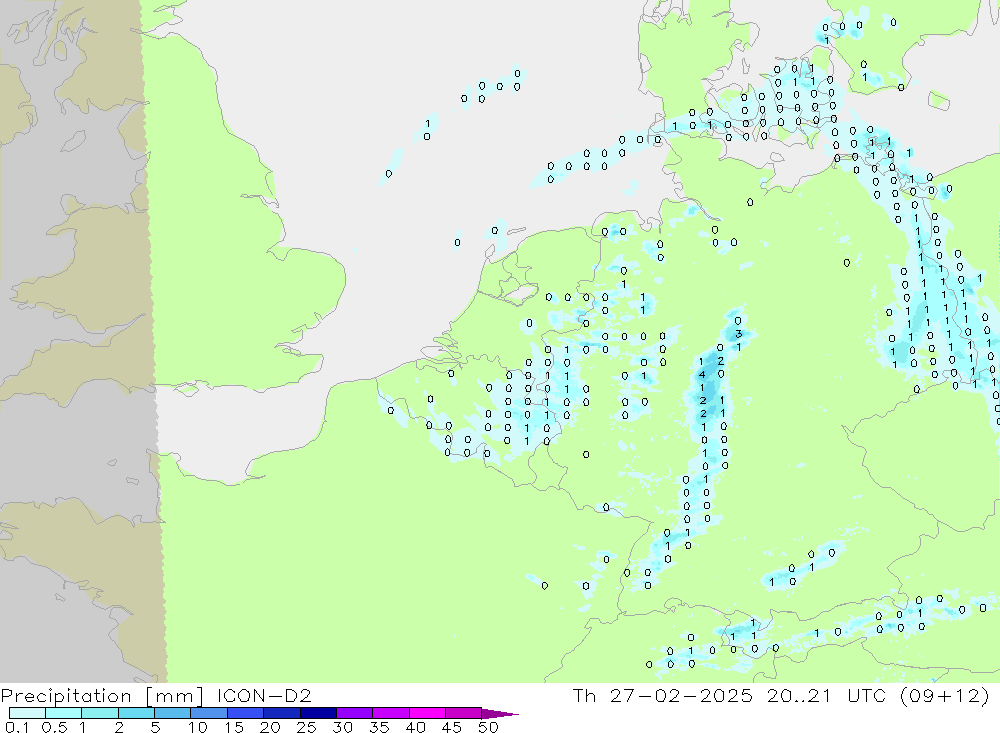Click the '35' legend scale label

[379, 727]
